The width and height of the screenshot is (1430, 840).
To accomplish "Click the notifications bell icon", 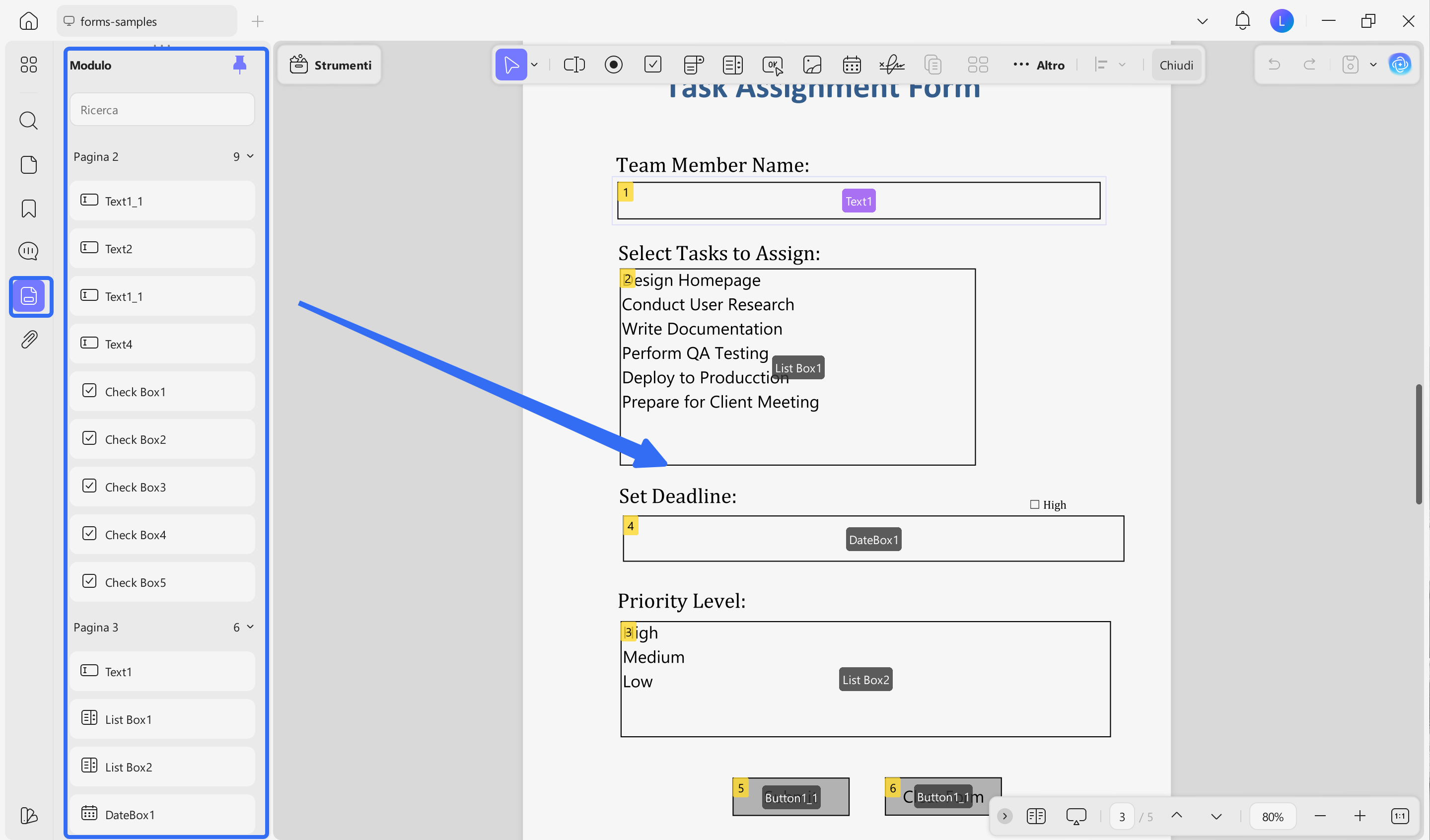I will click(1242, 21).
